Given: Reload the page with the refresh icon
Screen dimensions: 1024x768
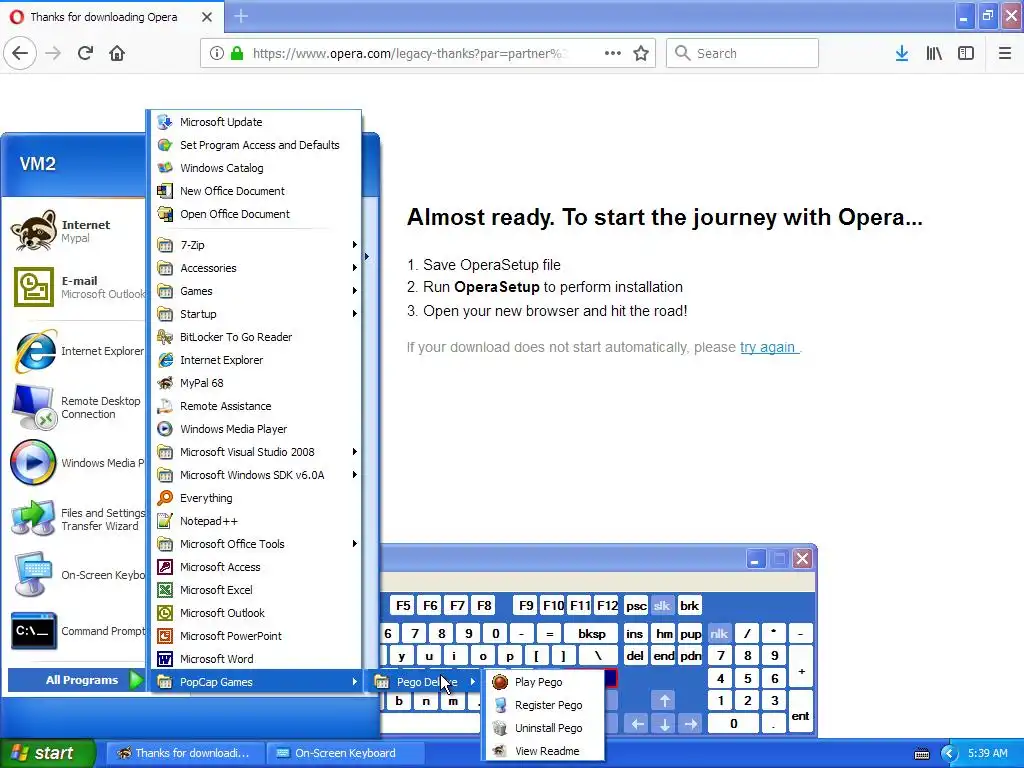Looking at the screenshot, I should tap(85, 53).
